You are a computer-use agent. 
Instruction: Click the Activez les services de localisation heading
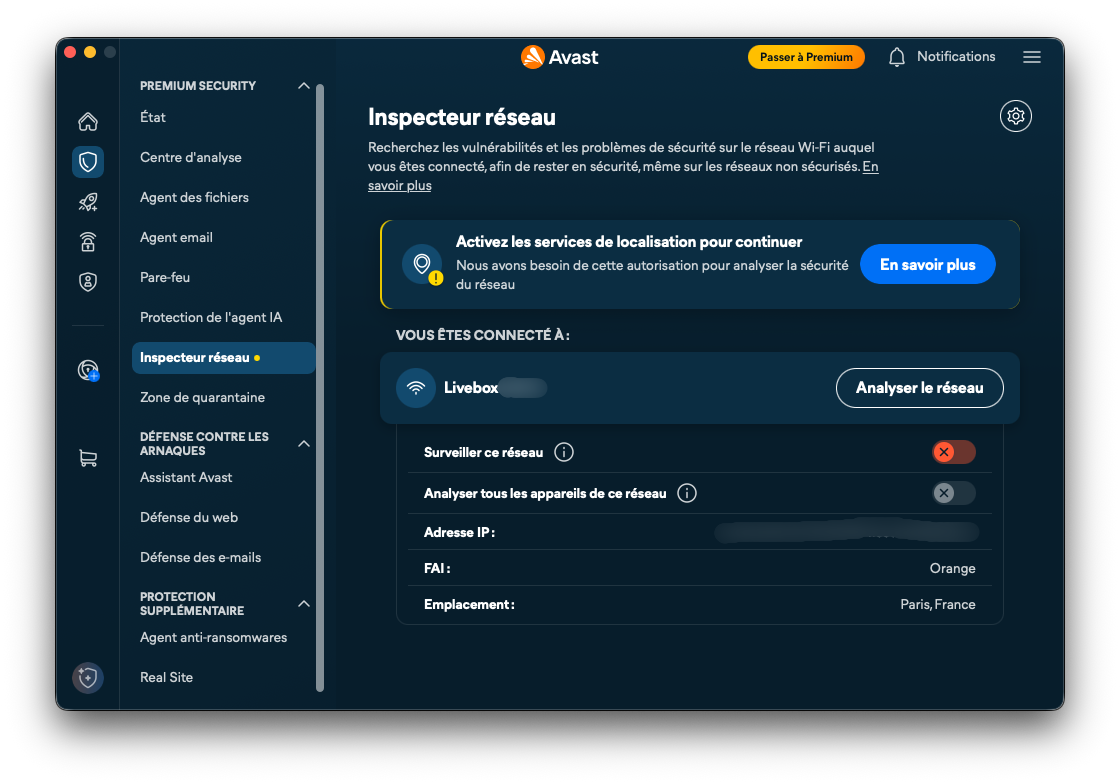coord(629,241)
